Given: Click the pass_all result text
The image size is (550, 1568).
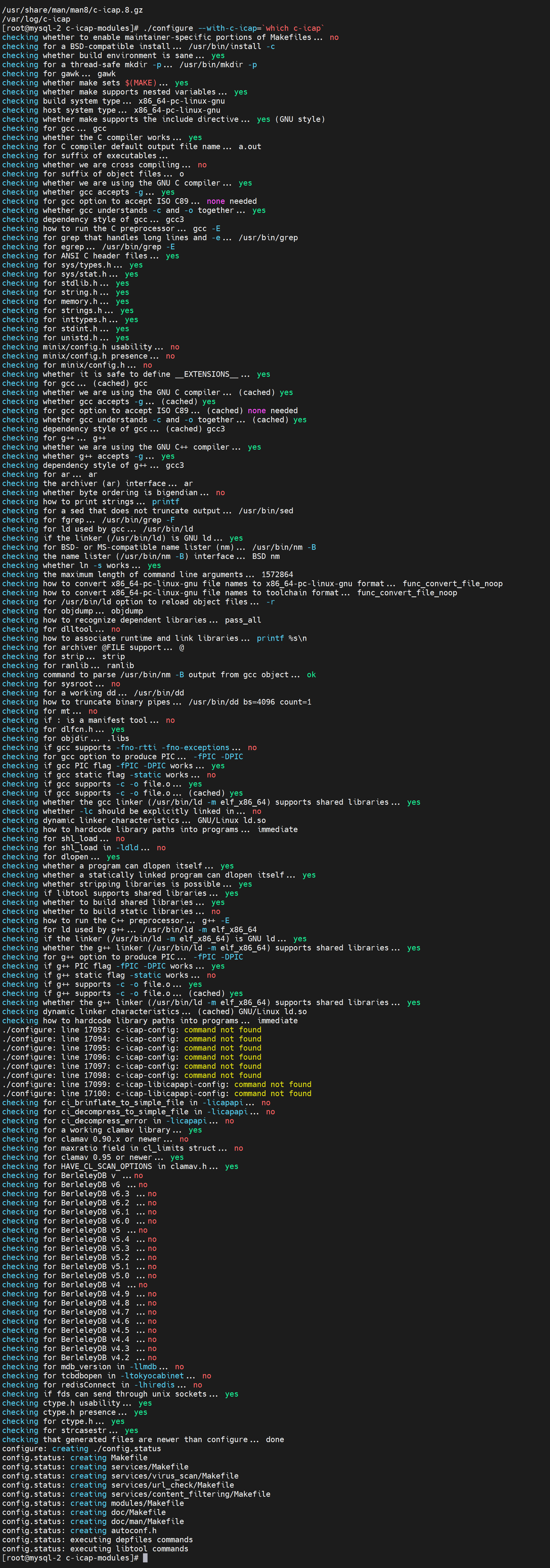Looking at the screenshot, I should pyautogui.click(x=243, y=620).
